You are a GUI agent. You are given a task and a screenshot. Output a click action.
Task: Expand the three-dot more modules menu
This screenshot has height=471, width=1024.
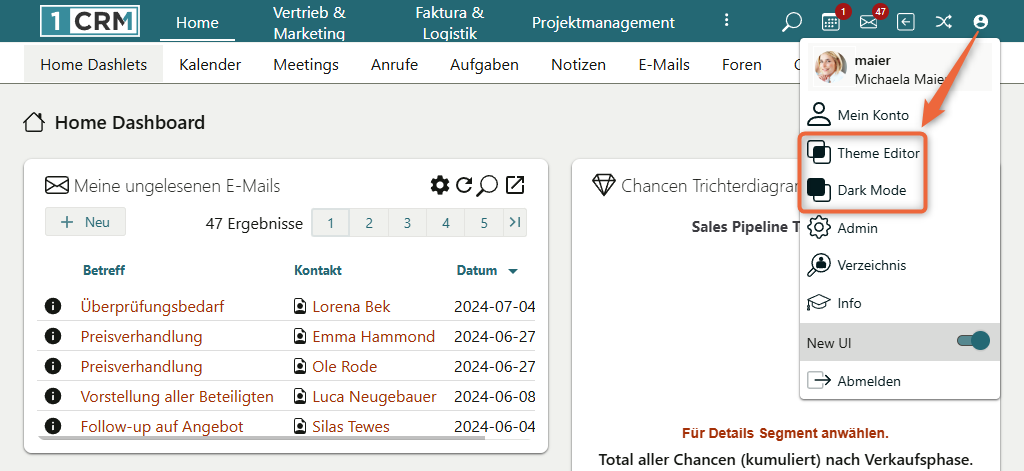[x=727, y=22]
